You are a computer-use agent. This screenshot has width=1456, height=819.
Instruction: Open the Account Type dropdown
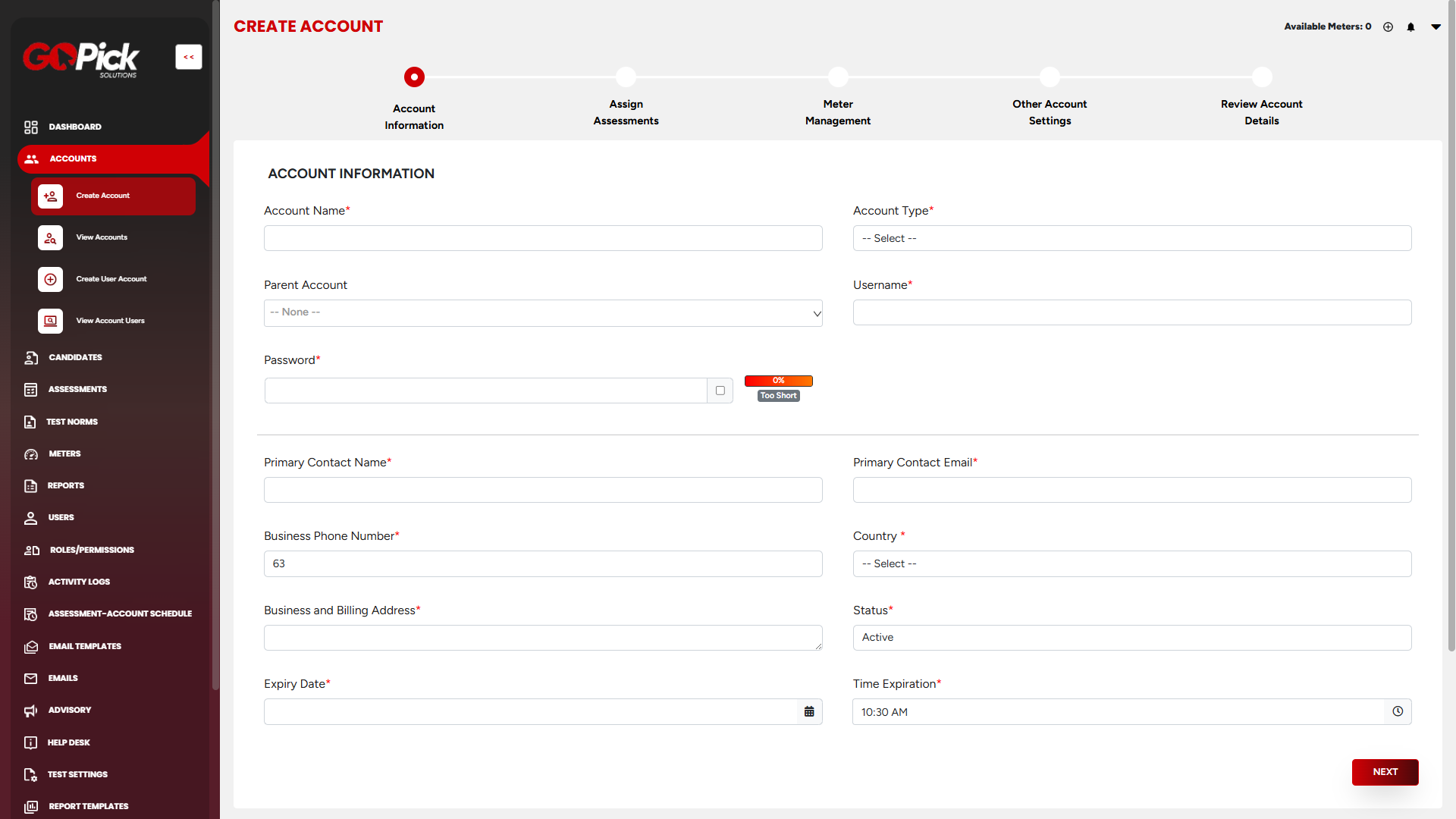[1131, 238]
